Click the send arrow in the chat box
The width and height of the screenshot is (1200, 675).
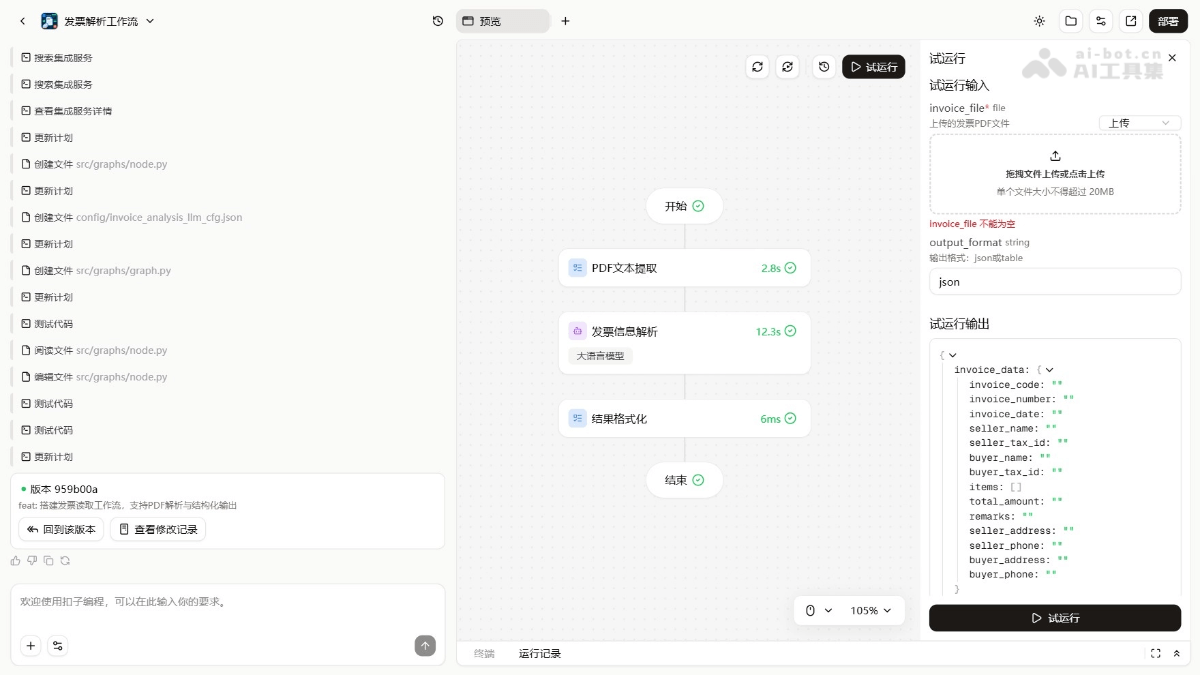point(425,646)
